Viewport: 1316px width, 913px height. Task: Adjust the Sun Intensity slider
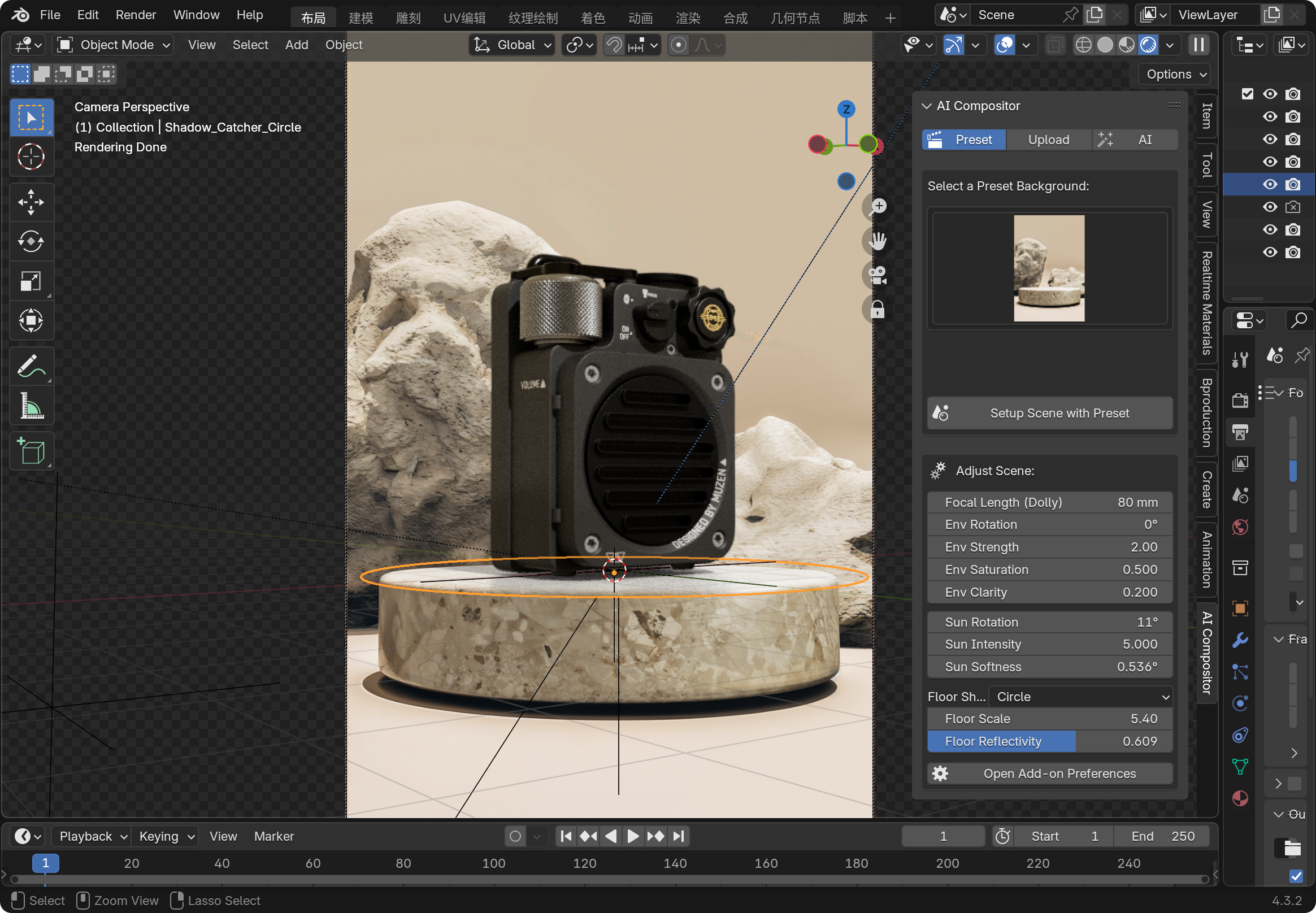(x=1050, y=644)
